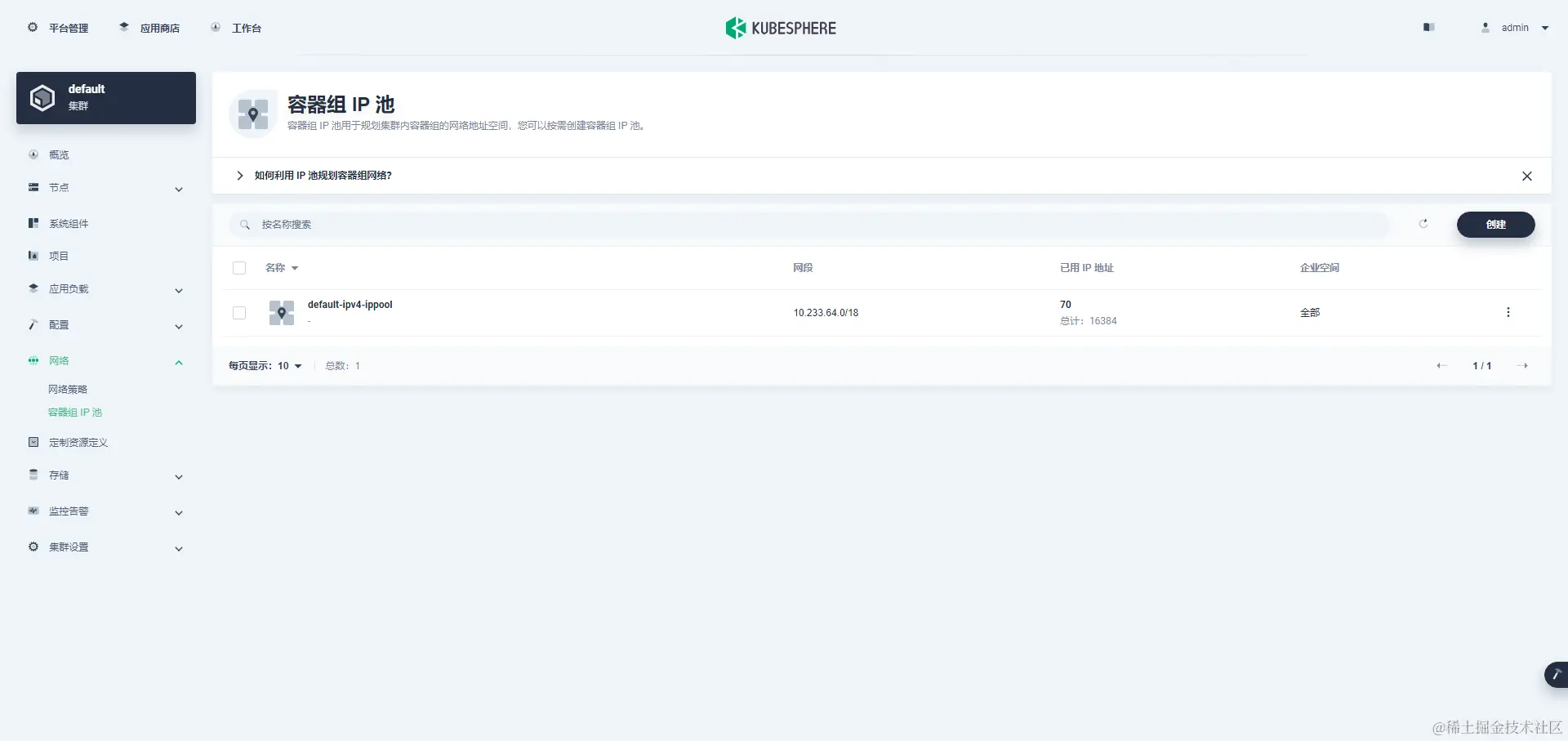Click the KubeSphere logo
Screen dimensions: 1568x741
pyautogui.click(x=781, y=28)
